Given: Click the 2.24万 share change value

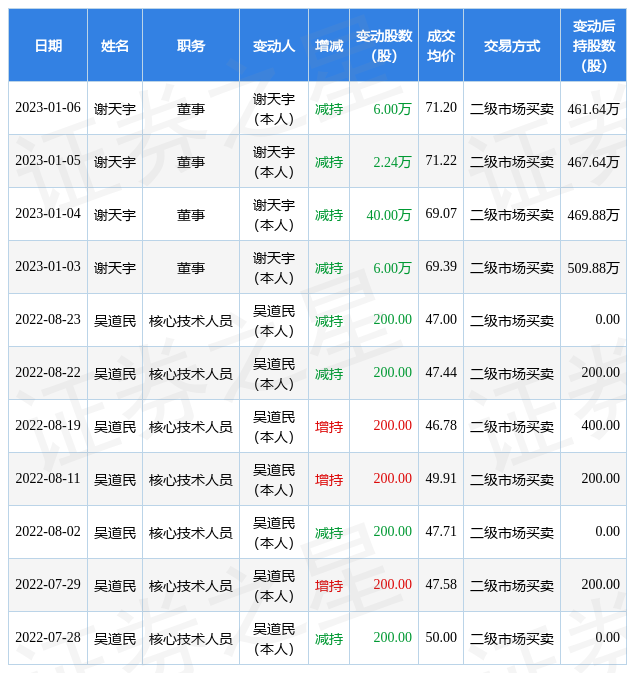Looking at the screenshot, I should point(392,162).
